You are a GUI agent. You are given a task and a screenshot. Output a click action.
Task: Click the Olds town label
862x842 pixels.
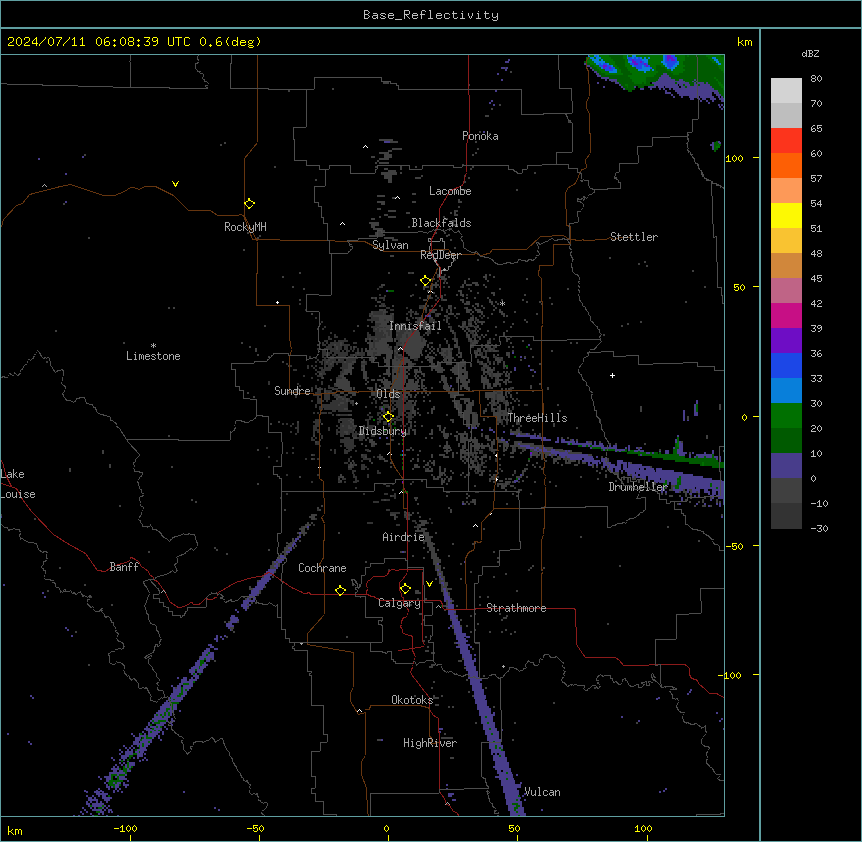(x=388, y=394)
